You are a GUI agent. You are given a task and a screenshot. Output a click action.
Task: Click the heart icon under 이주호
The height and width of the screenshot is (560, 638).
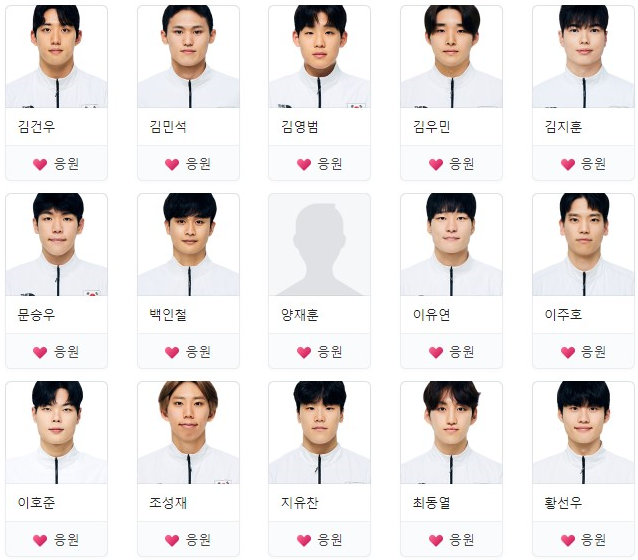point(568,352)
